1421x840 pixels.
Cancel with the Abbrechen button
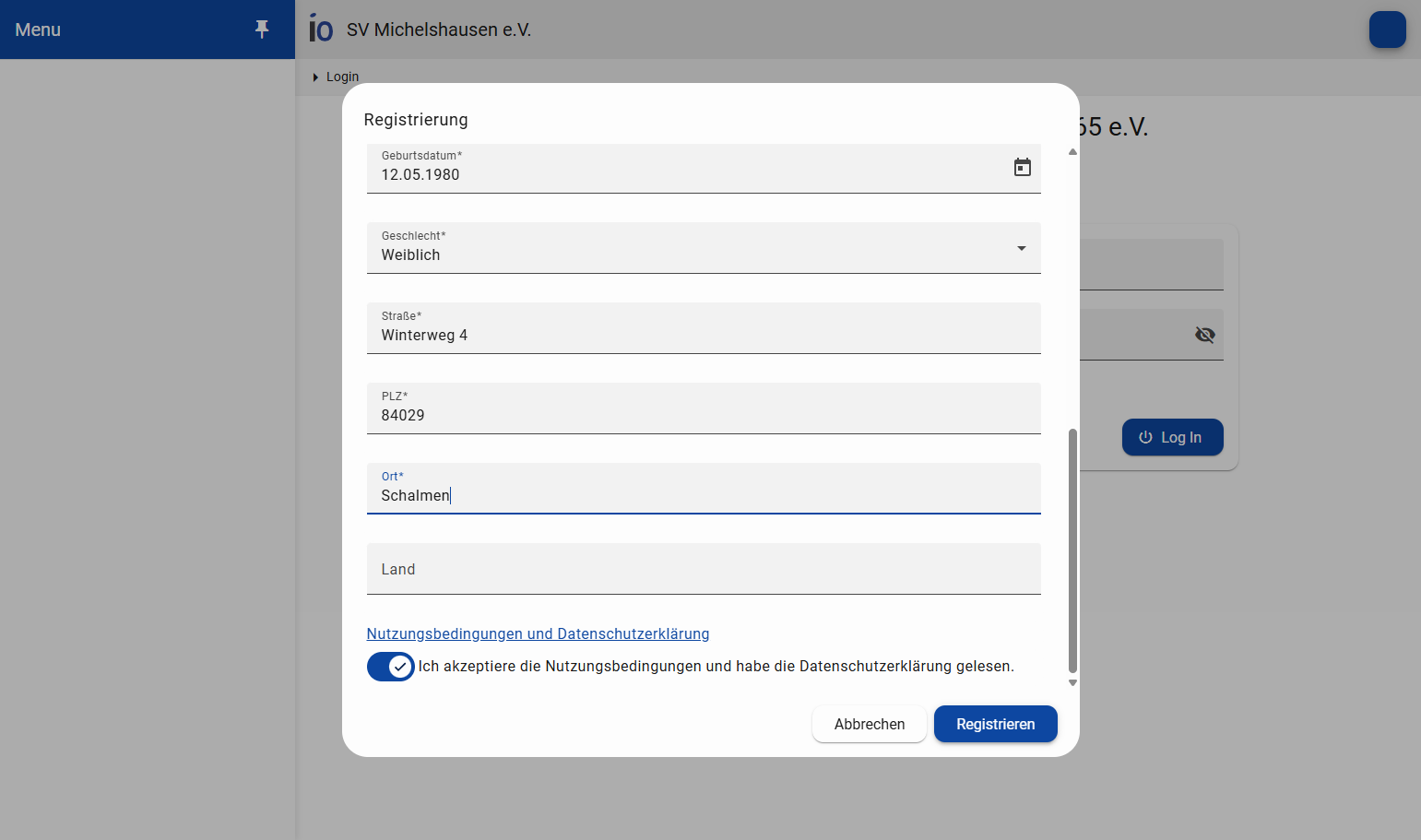pos(870,724)
